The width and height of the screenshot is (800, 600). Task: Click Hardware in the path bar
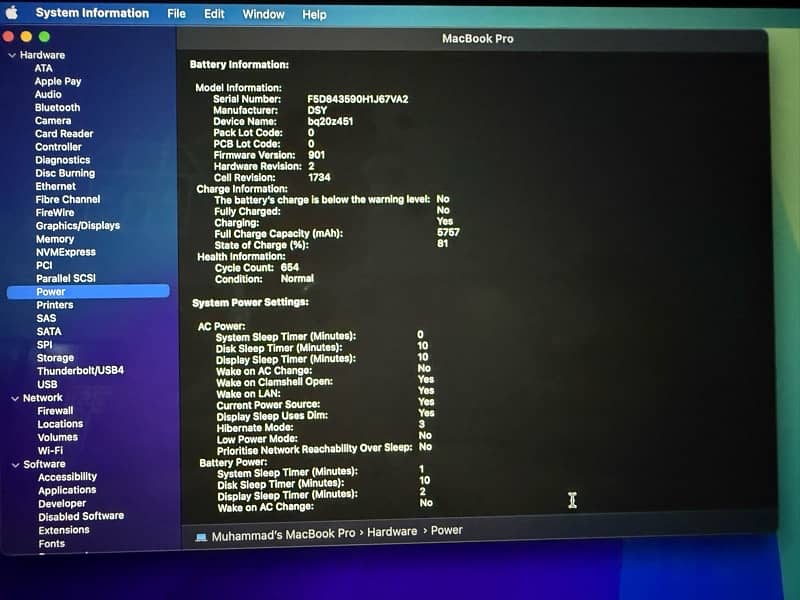tap(392, 532)
